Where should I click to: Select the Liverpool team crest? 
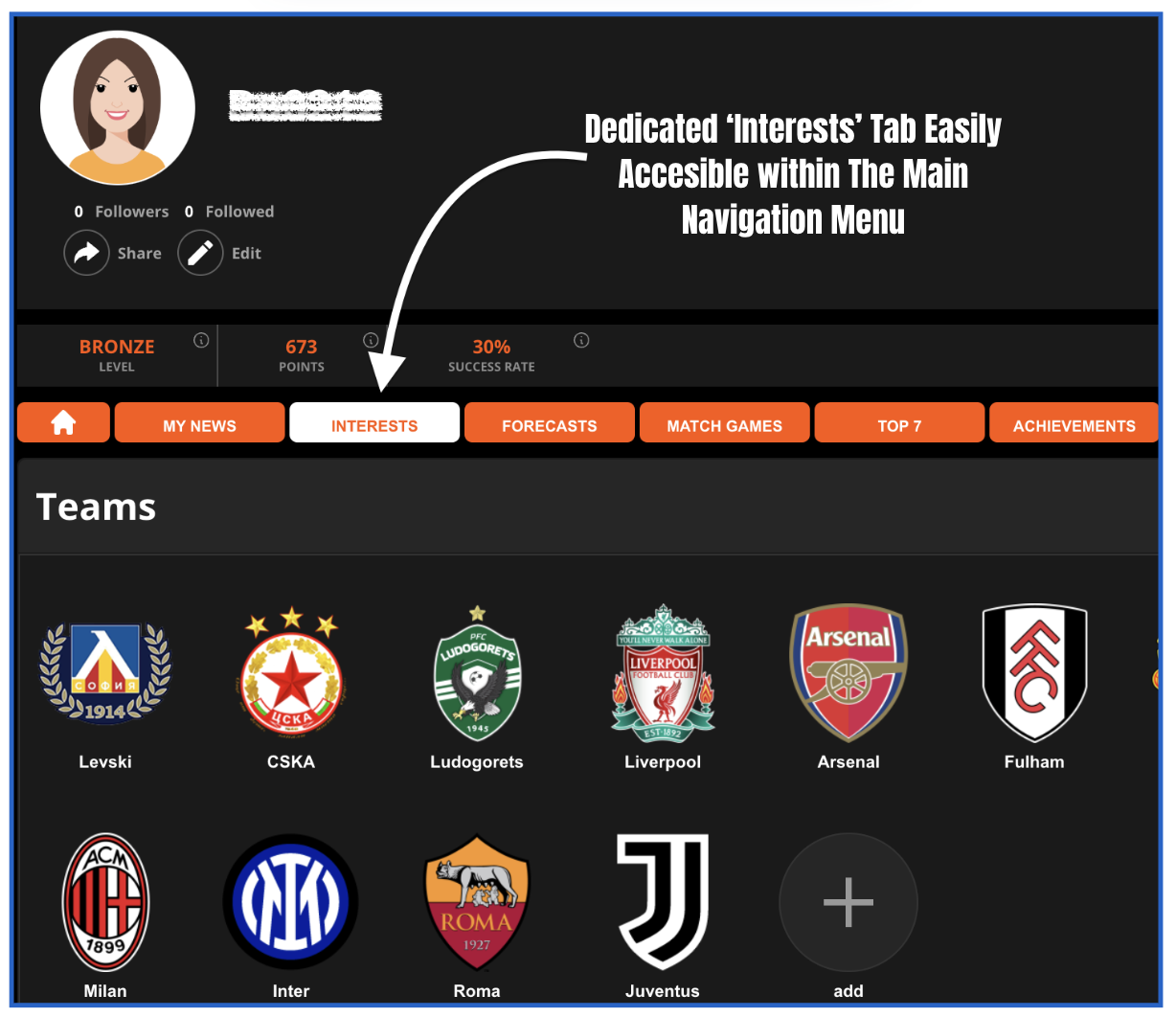click(x=663, y=673)
